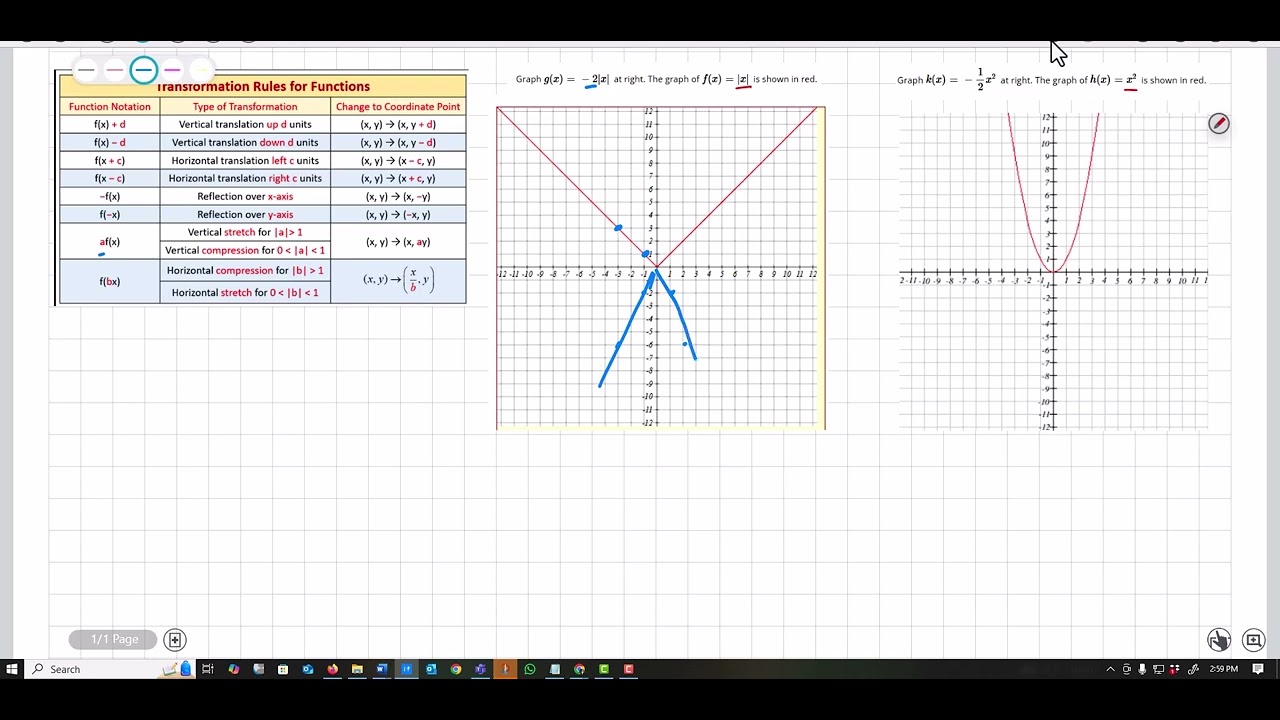Select the 'Change to Coordinate Point' header
Image resolution: width=1280 pixels, height=720 pixels.
(x=398, y=107)
